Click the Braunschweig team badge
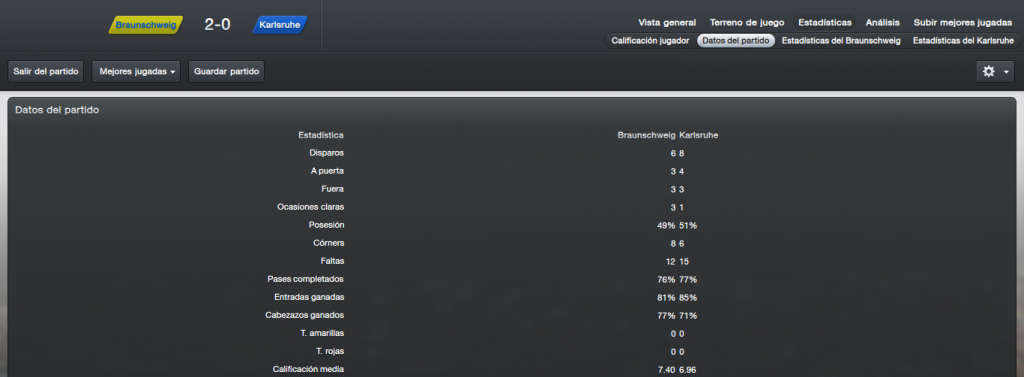This screenshot has width=1024, height=377. coord(146,25)
